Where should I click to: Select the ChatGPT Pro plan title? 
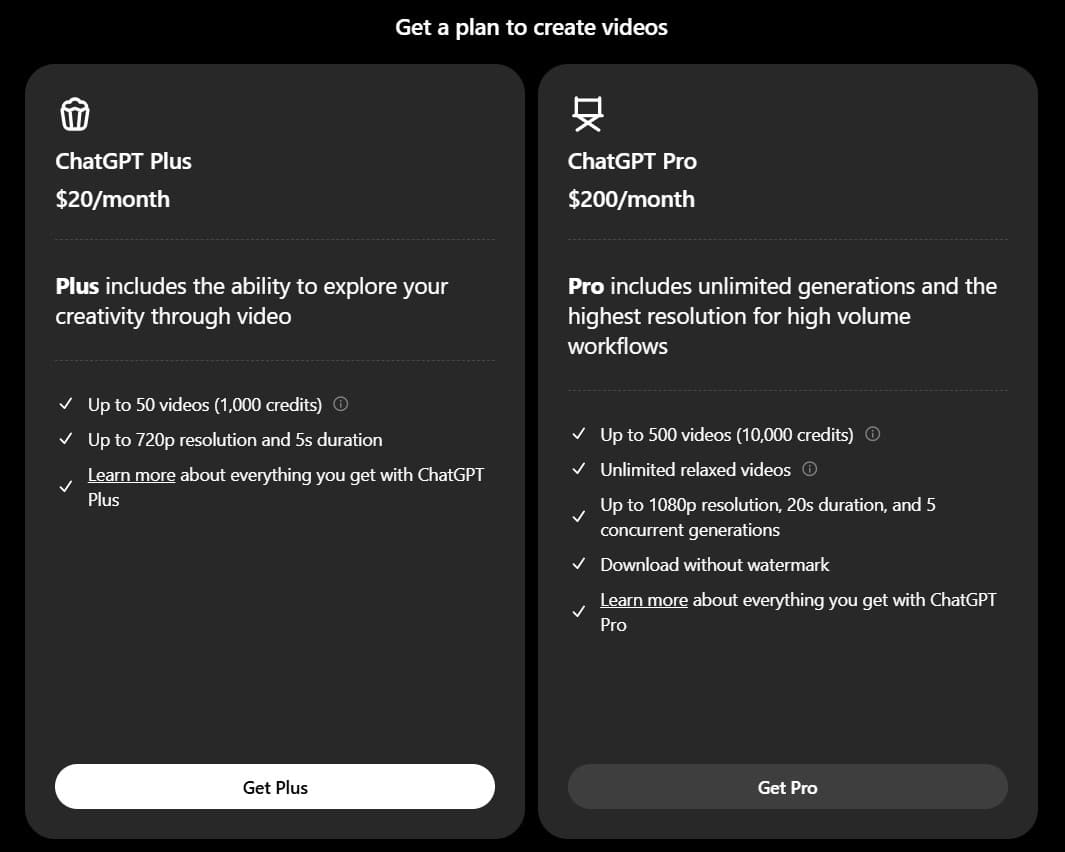coord(632,161)
